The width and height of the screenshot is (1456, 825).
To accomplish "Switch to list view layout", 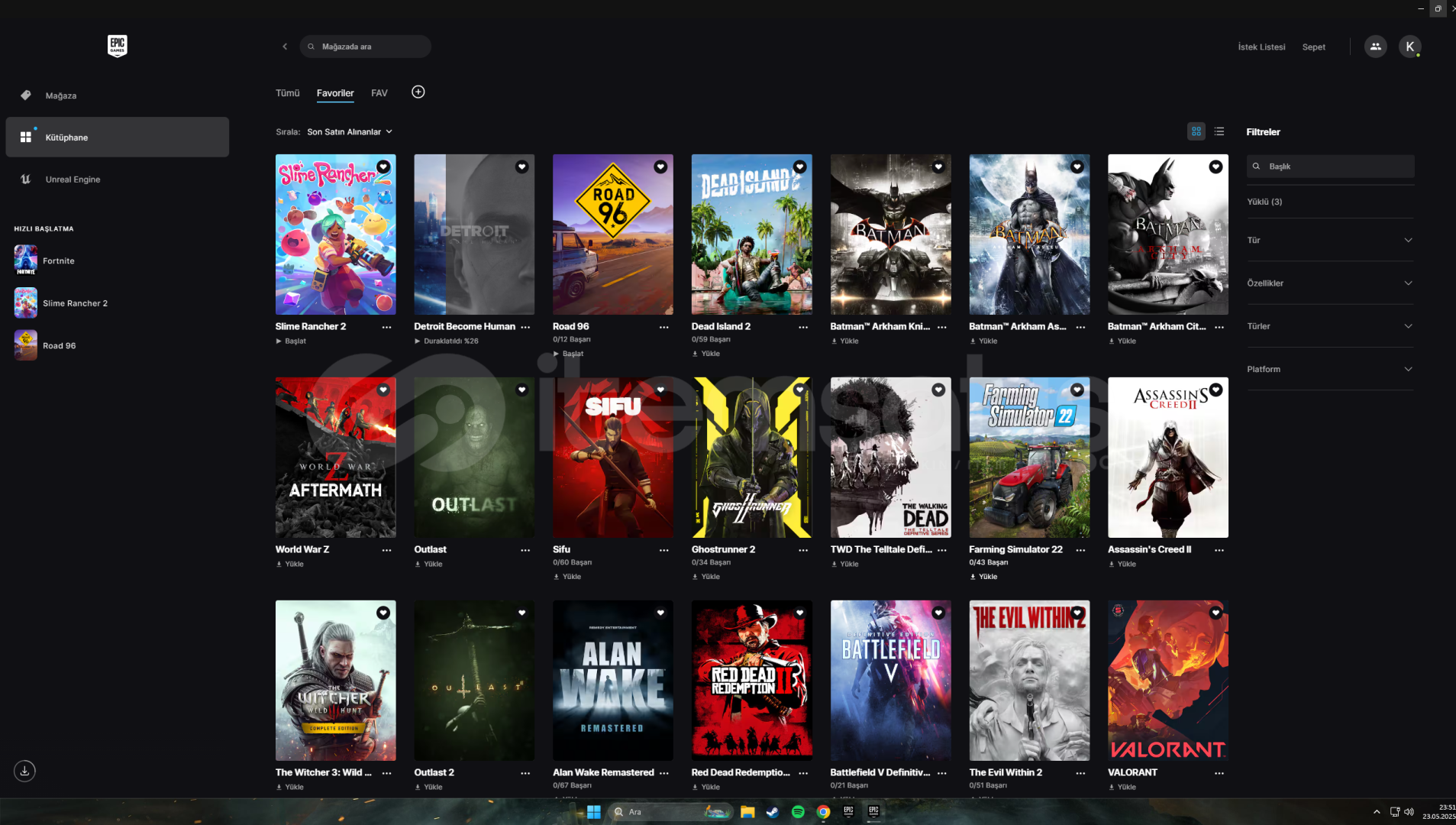I will tap(1219, 131).
